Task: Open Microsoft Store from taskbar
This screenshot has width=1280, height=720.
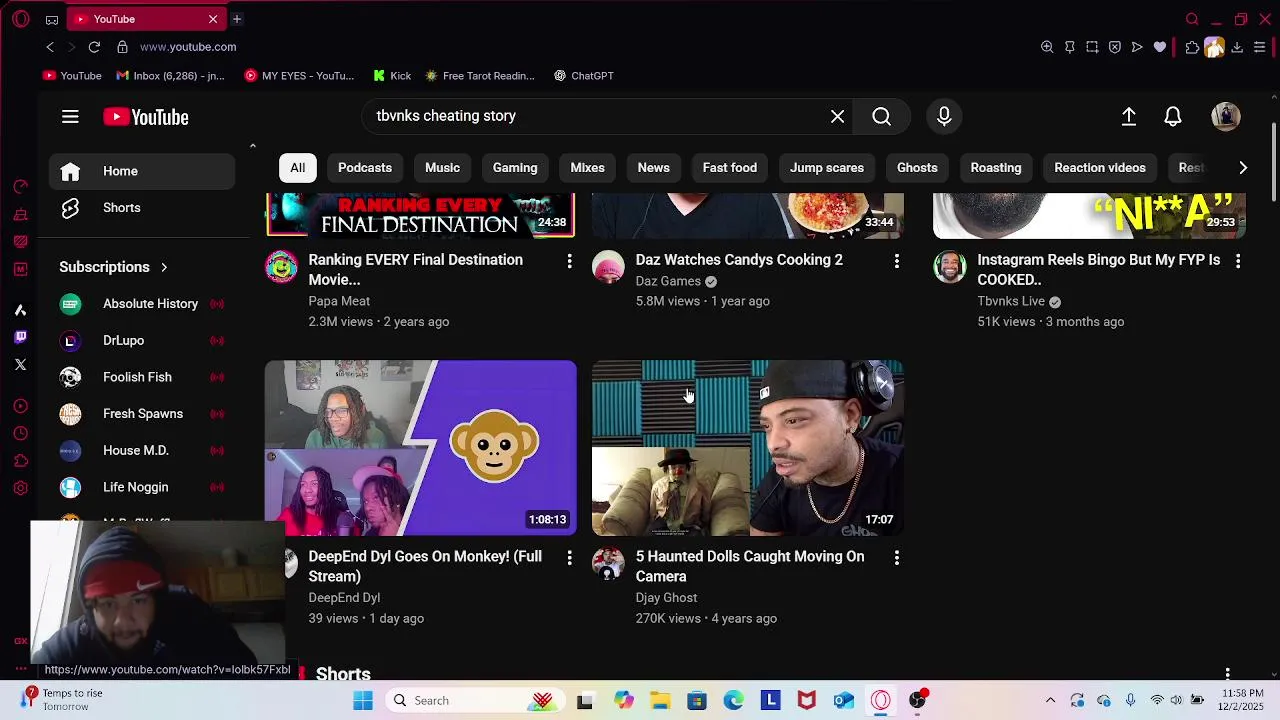Action: 697,700
